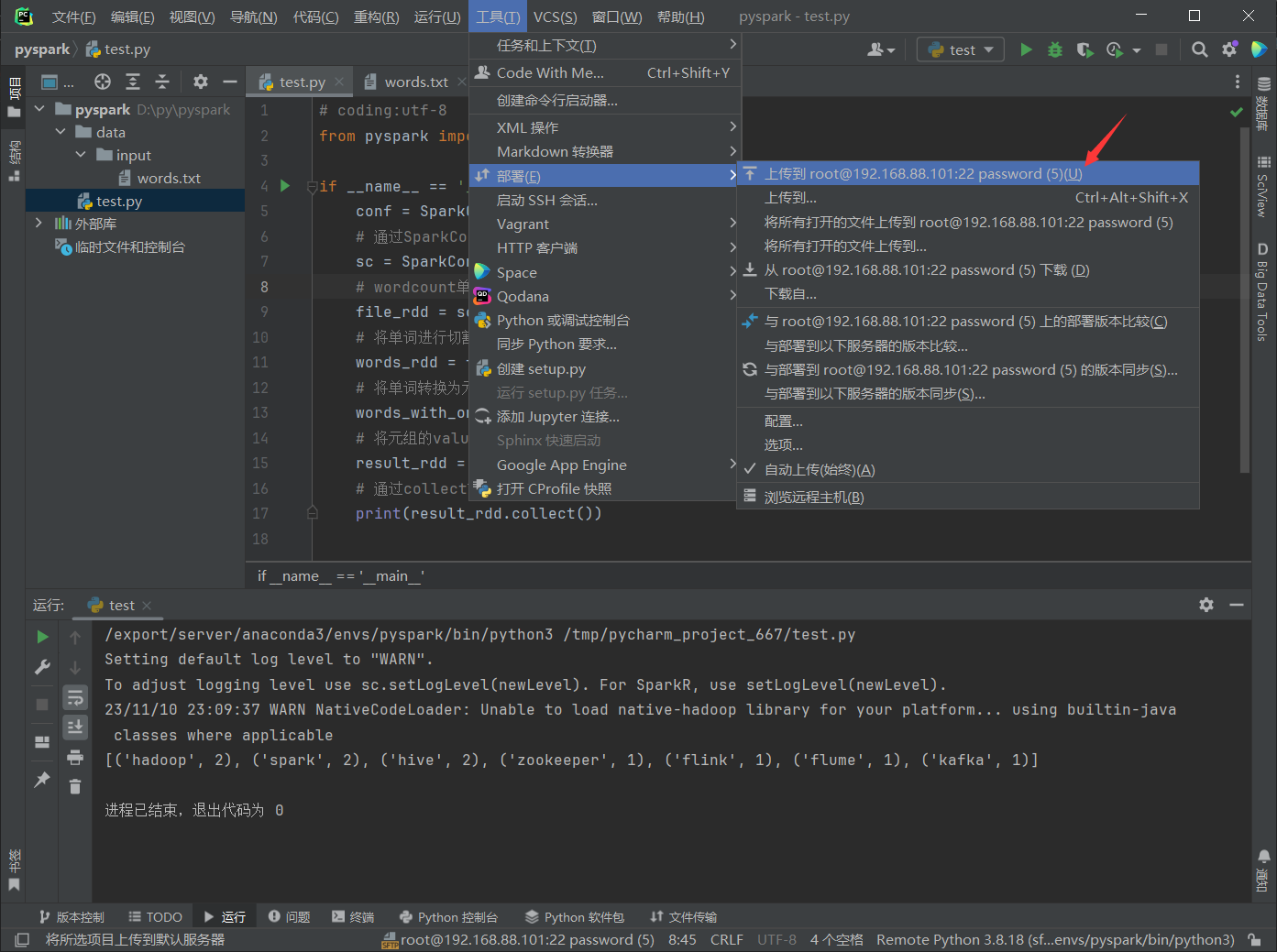
Task: Open the 文件(F) menu
Action: tap(73, 16)
